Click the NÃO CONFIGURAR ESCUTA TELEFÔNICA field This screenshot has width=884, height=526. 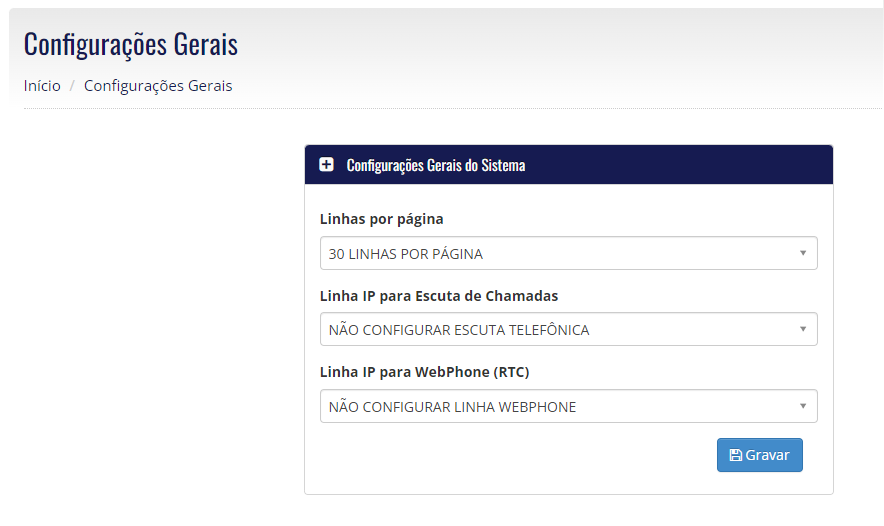568,329
